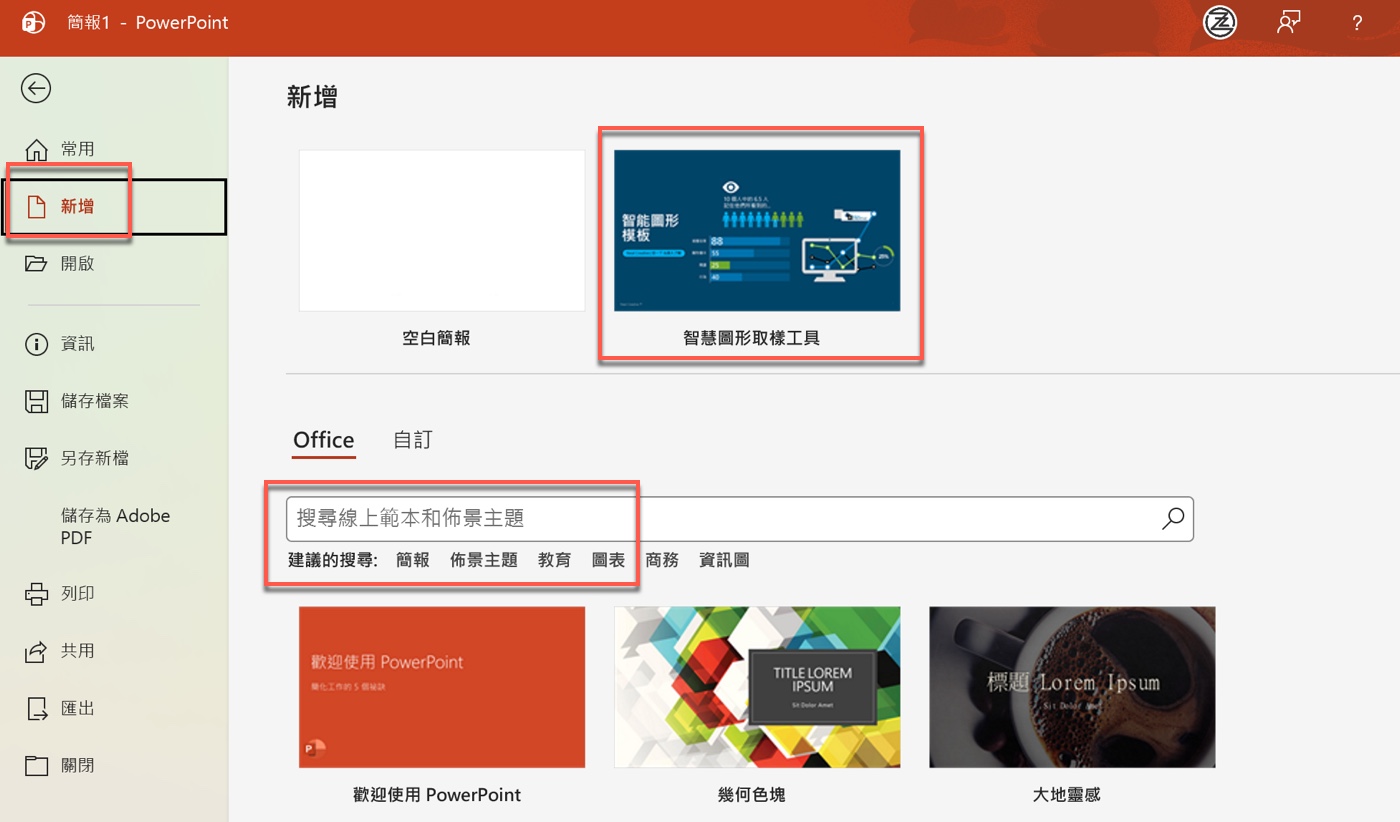Switch to the 自訂 tab
The height and width of the screenshot is (822, 1400).
413,440
